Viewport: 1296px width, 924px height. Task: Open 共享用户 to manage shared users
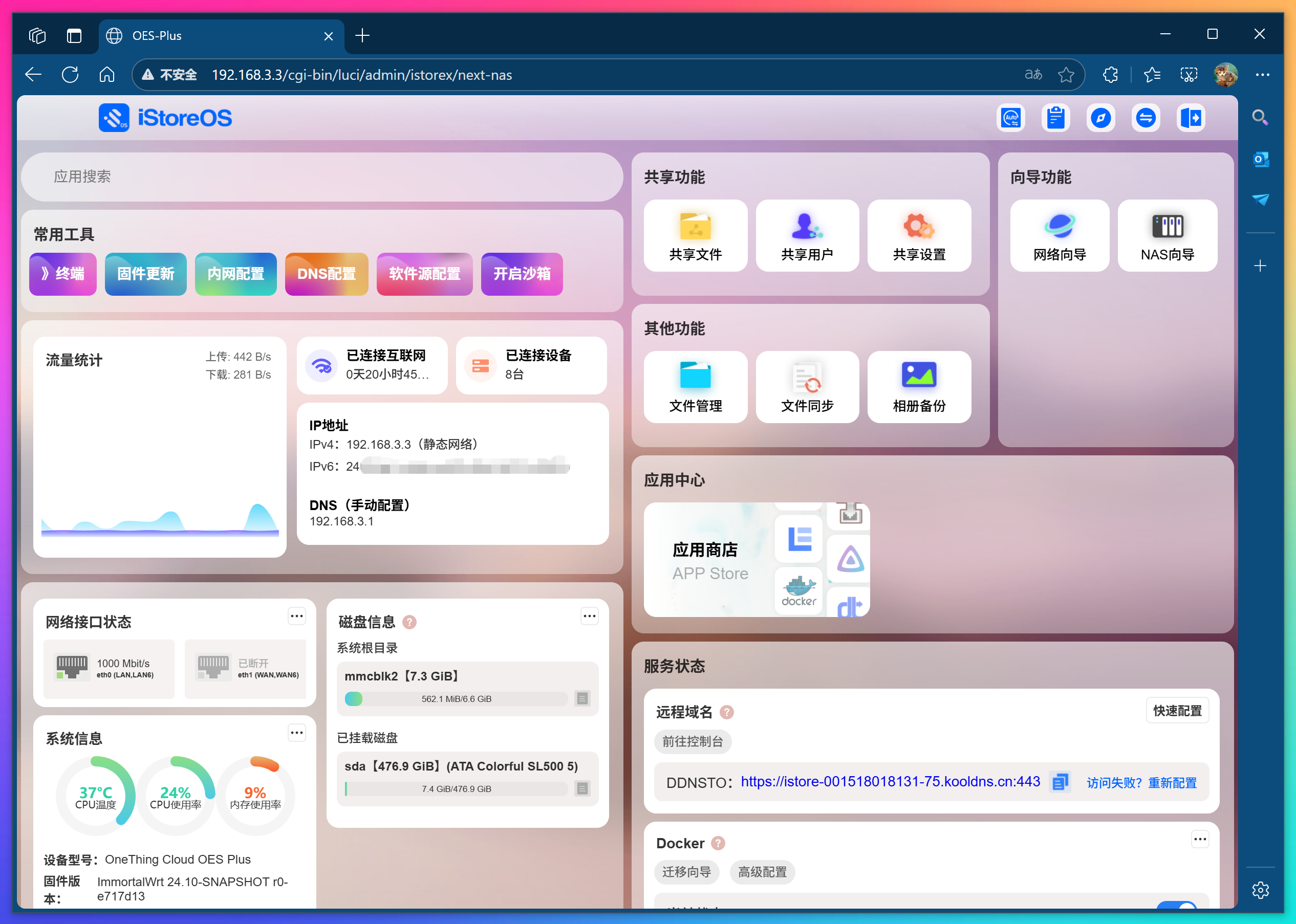click(807, 235)
